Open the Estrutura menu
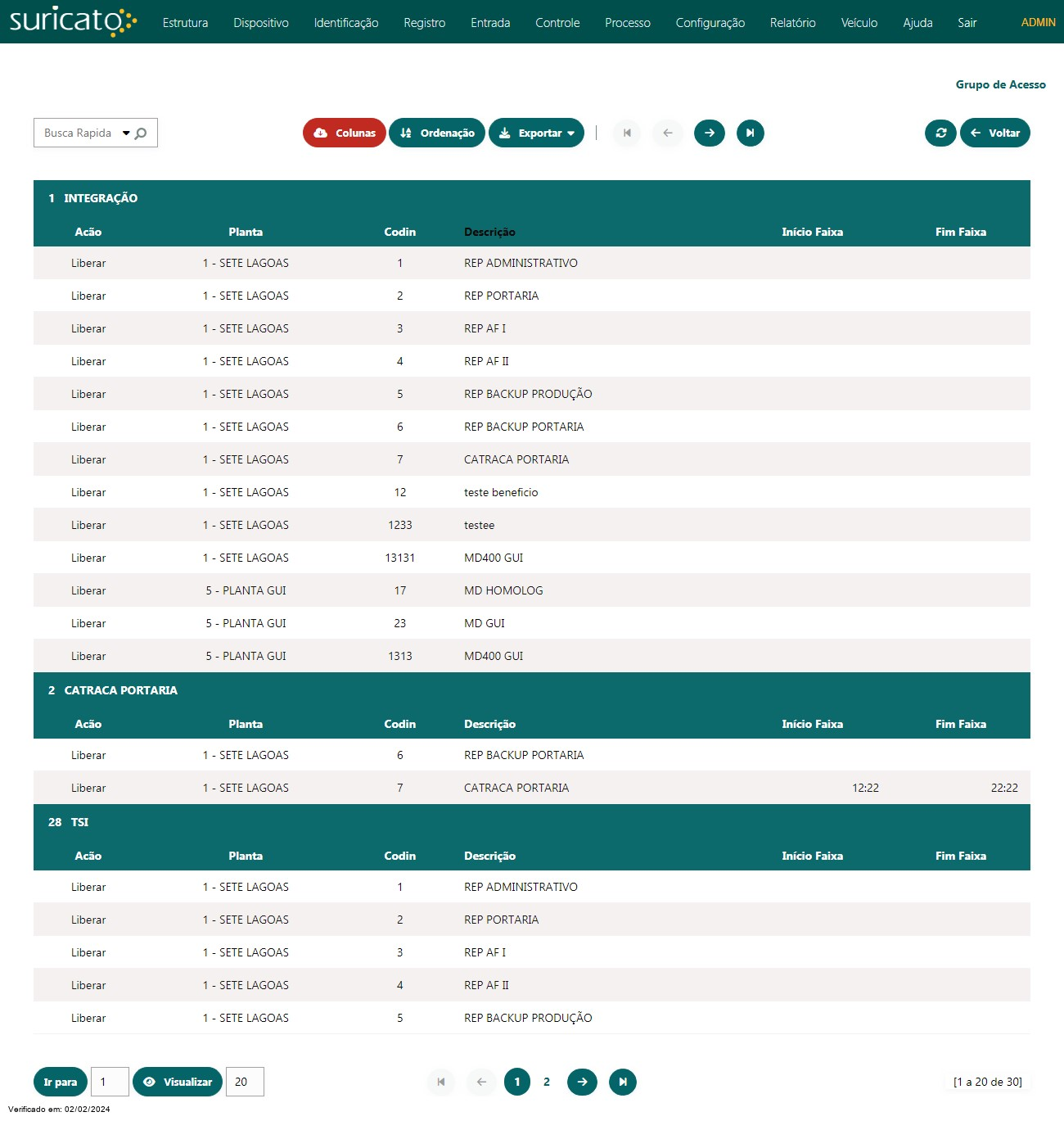Screen dimensions: 1064x1121 click(185, 23)
